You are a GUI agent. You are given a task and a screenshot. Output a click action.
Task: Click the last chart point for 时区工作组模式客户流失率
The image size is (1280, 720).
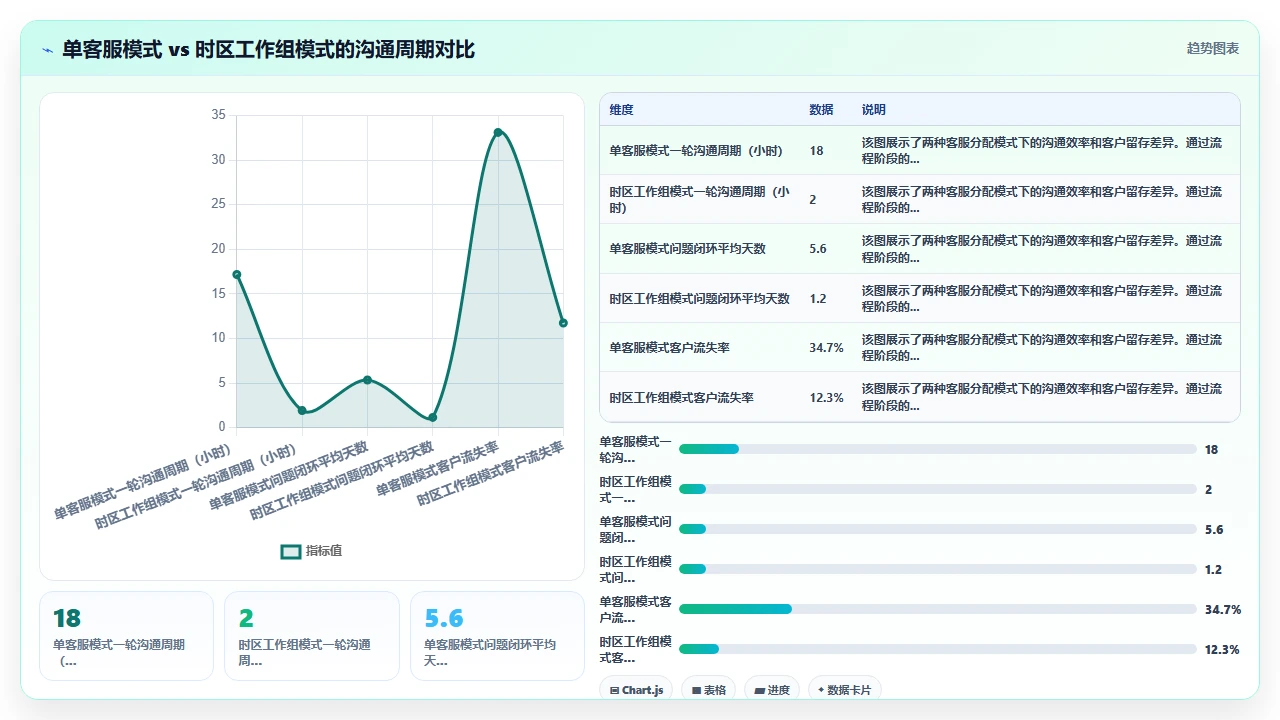563,323
